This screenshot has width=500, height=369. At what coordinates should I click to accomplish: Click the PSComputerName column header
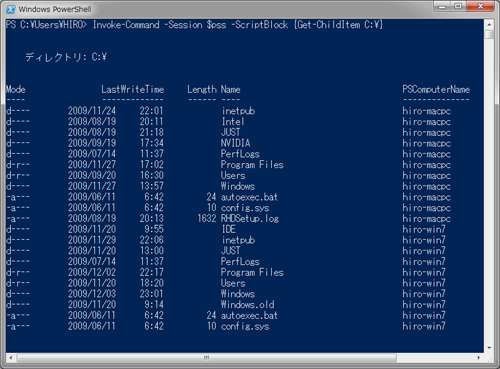pyautogui.click(x=436, y=89)
